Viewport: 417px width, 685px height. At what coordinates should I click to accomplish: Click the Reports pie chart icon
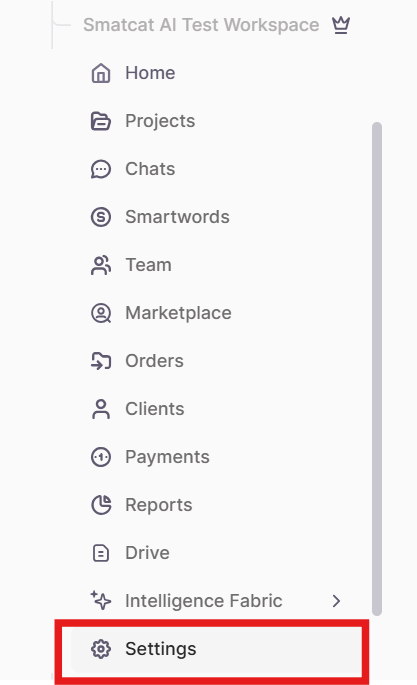tap(101, 505)
